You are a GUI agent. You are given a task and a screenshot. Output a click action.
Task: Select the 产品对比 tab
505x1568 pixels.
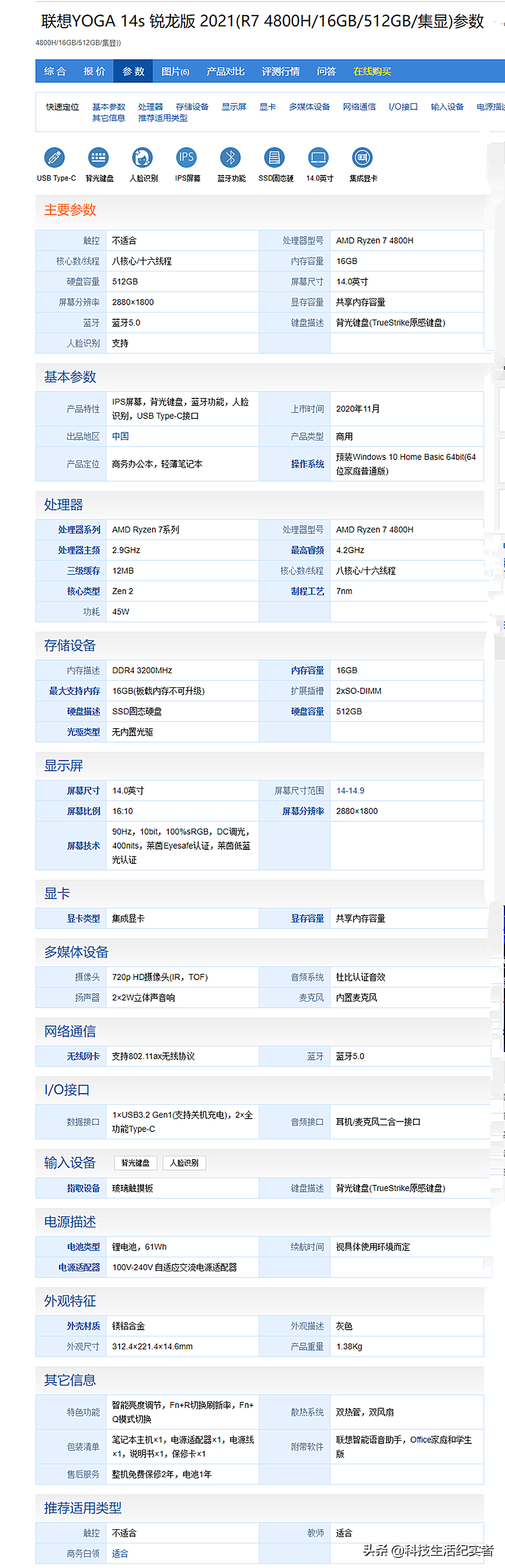(226, 71)
